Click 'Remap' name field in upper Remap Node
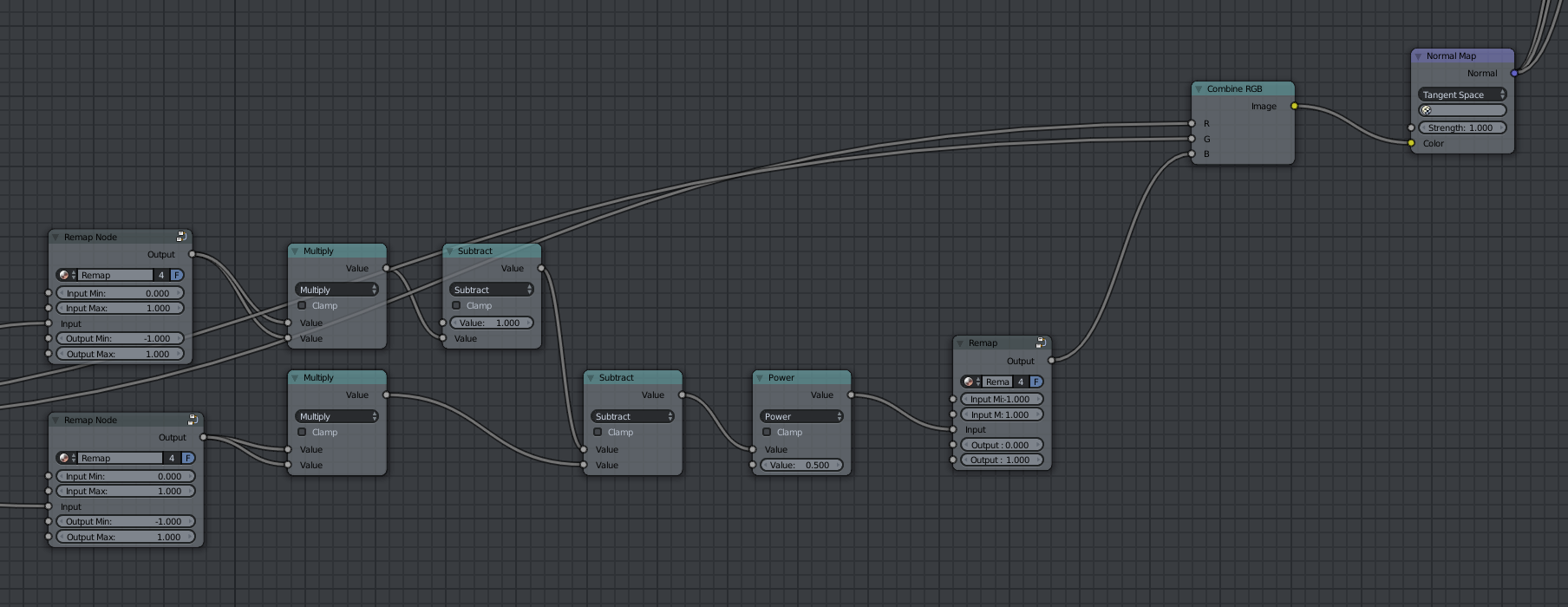 [x=115, y=275]
